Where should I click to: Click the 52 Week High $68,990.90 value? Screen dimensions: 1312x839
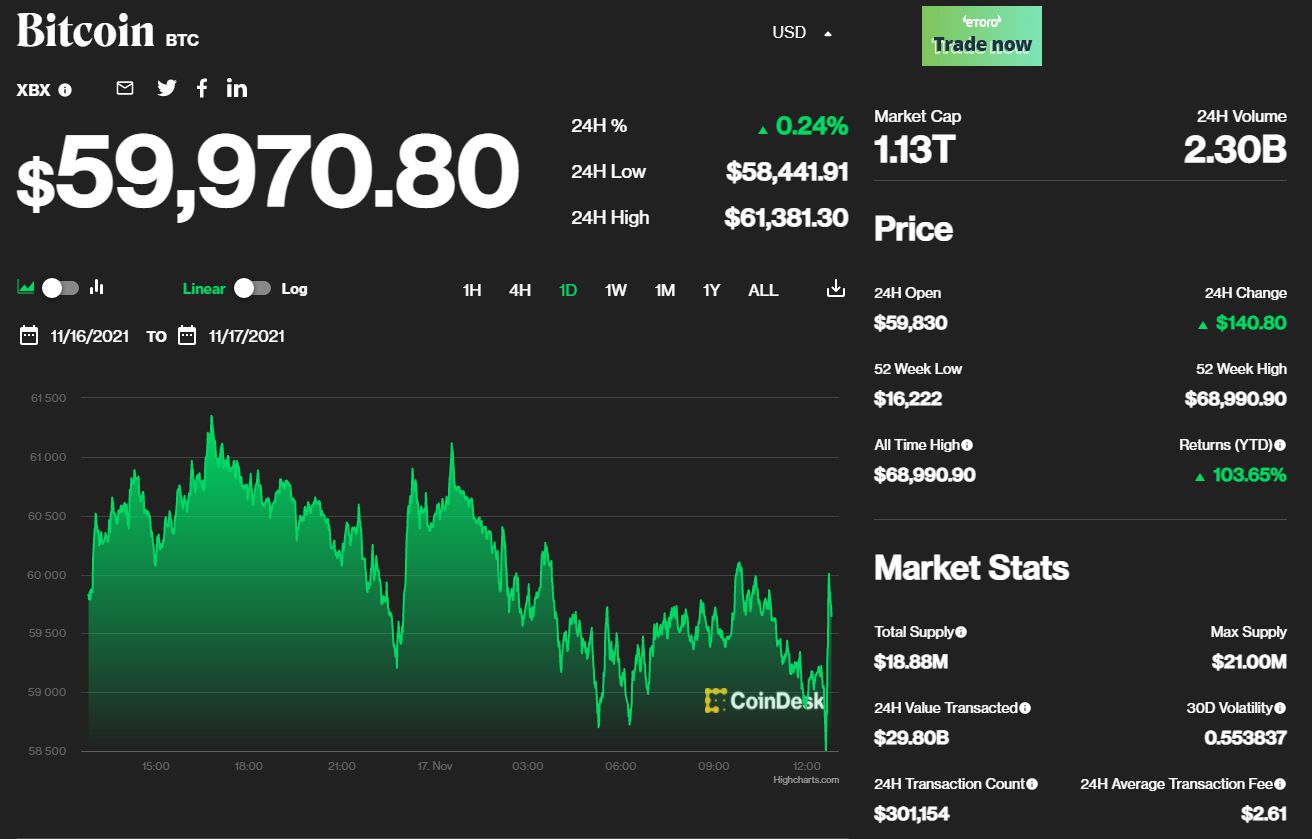[x=1236, y=399]
